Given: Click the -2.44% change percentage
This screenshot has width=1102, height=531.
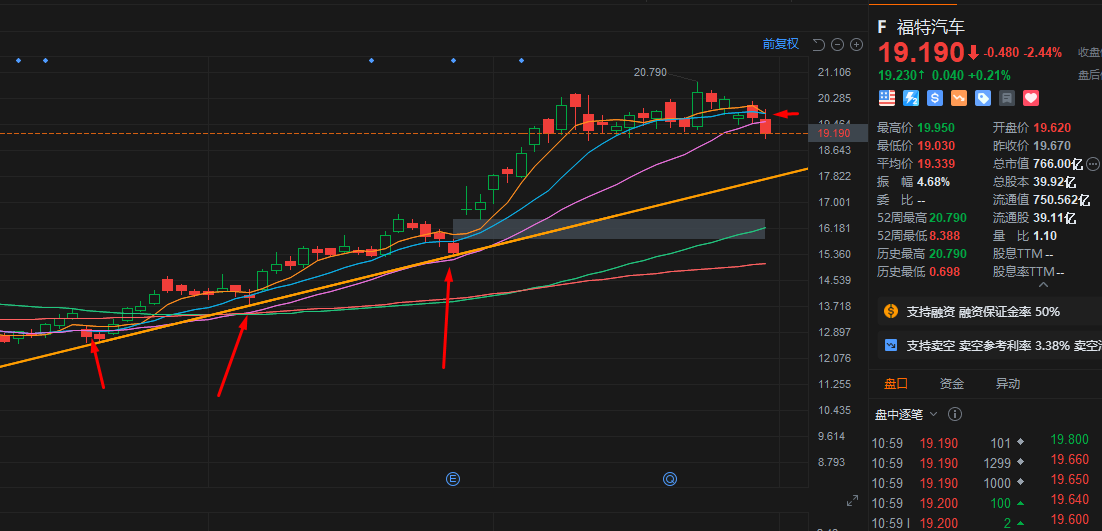Looking at the screenshot, I should pos(1042,53).
